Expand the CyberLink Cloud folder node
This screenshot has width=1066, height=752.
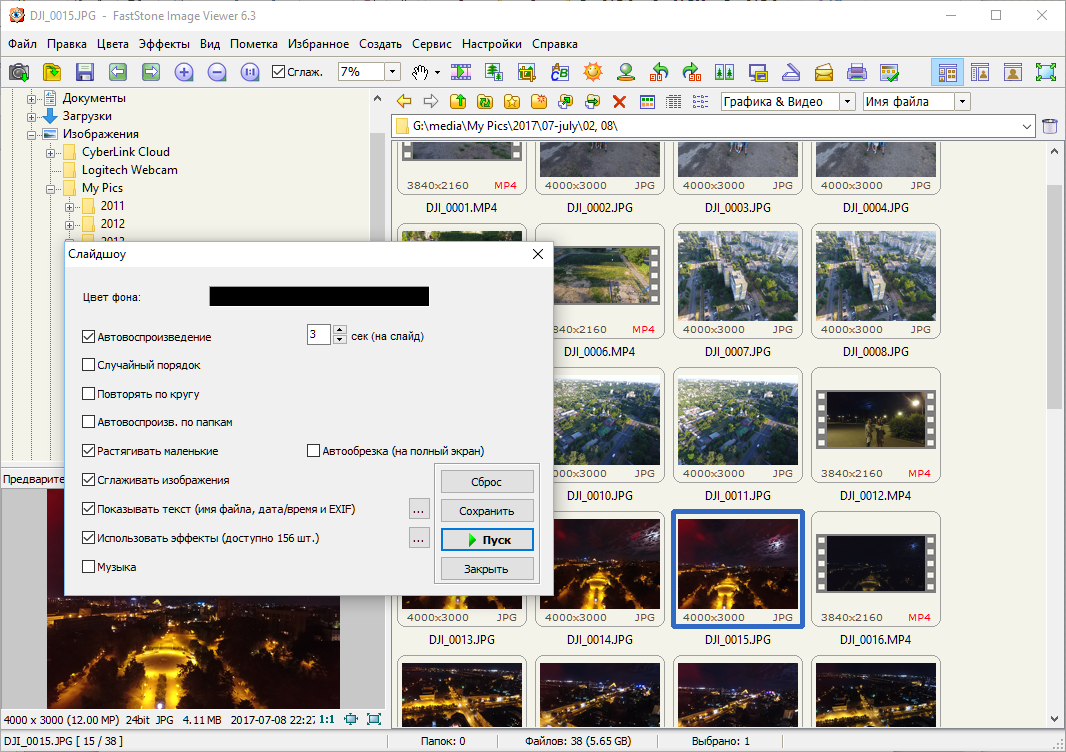(50, 152)
